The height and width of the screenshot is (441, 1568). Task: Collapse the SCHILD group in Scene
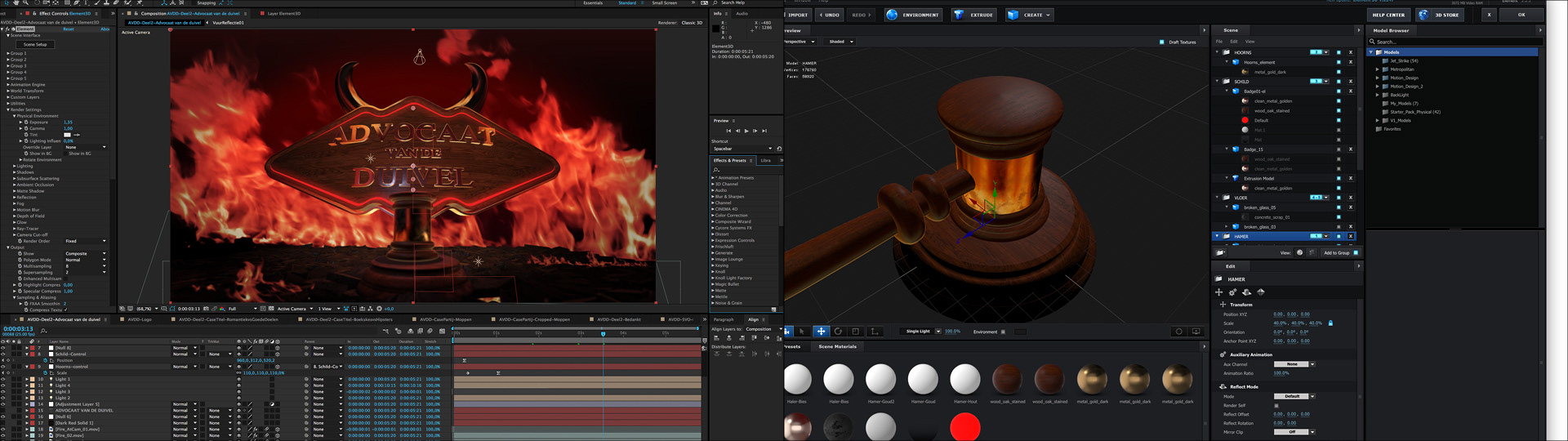(1217, 82)
